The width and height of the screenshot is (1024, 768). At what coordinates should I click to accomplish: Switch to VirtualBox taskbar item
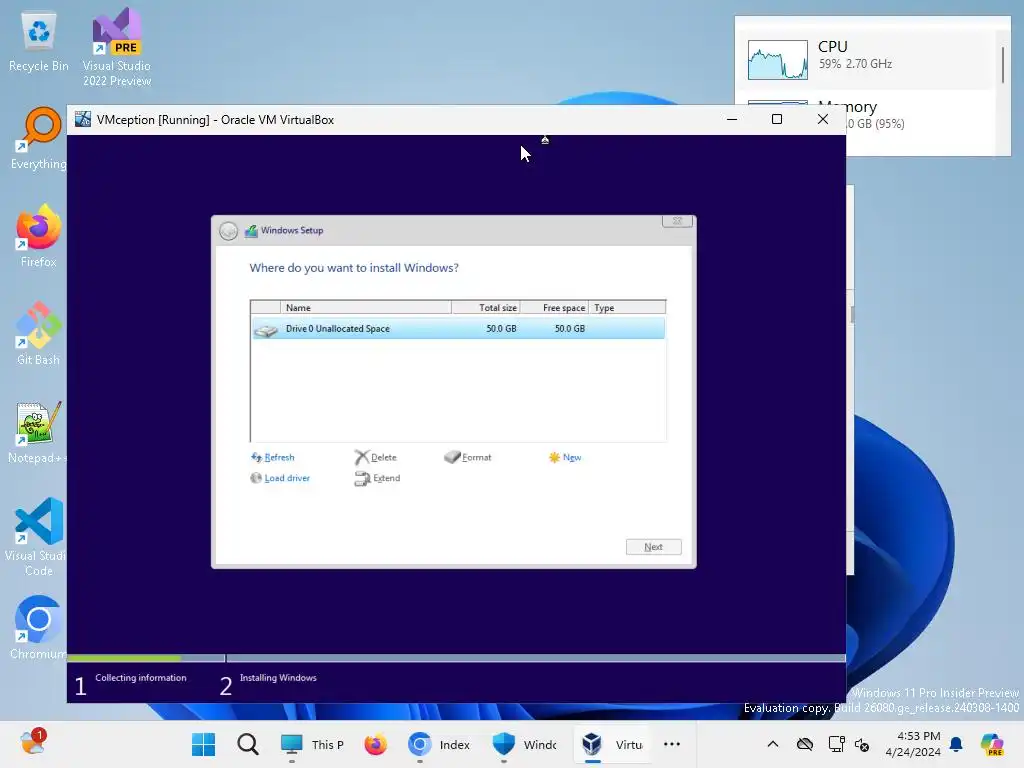click(x=612, y=744)
